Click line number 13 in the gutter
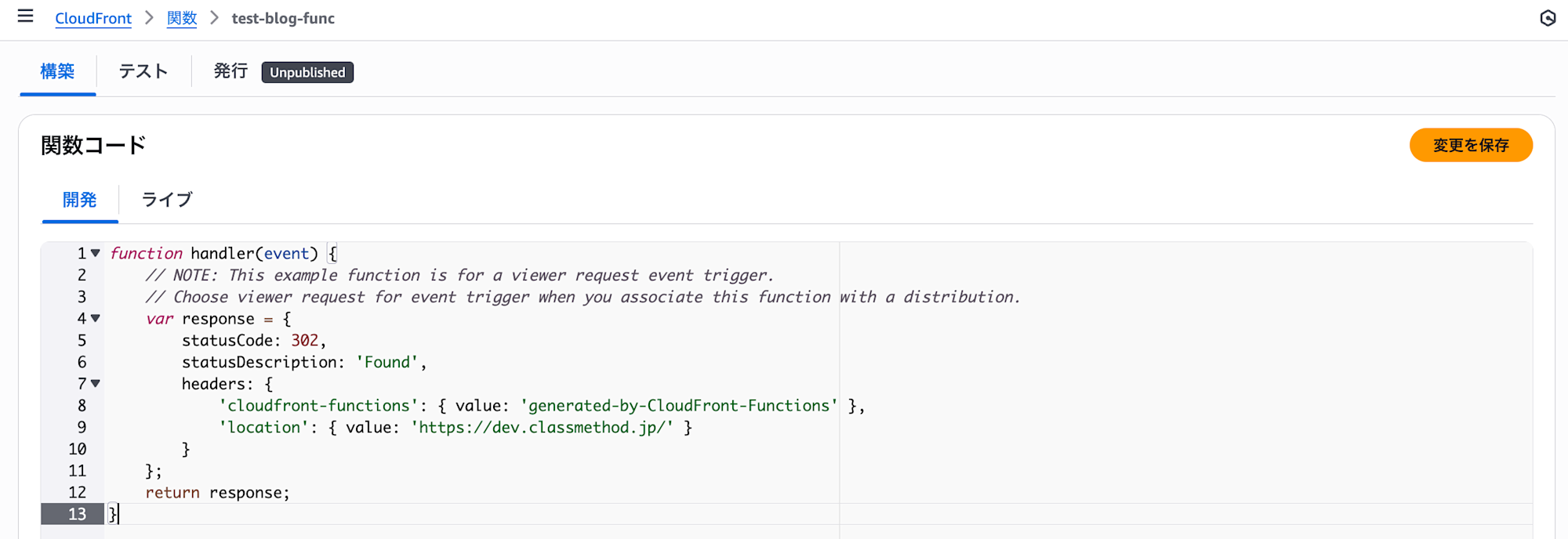The image size is (1568, 539). coord(77,514)
